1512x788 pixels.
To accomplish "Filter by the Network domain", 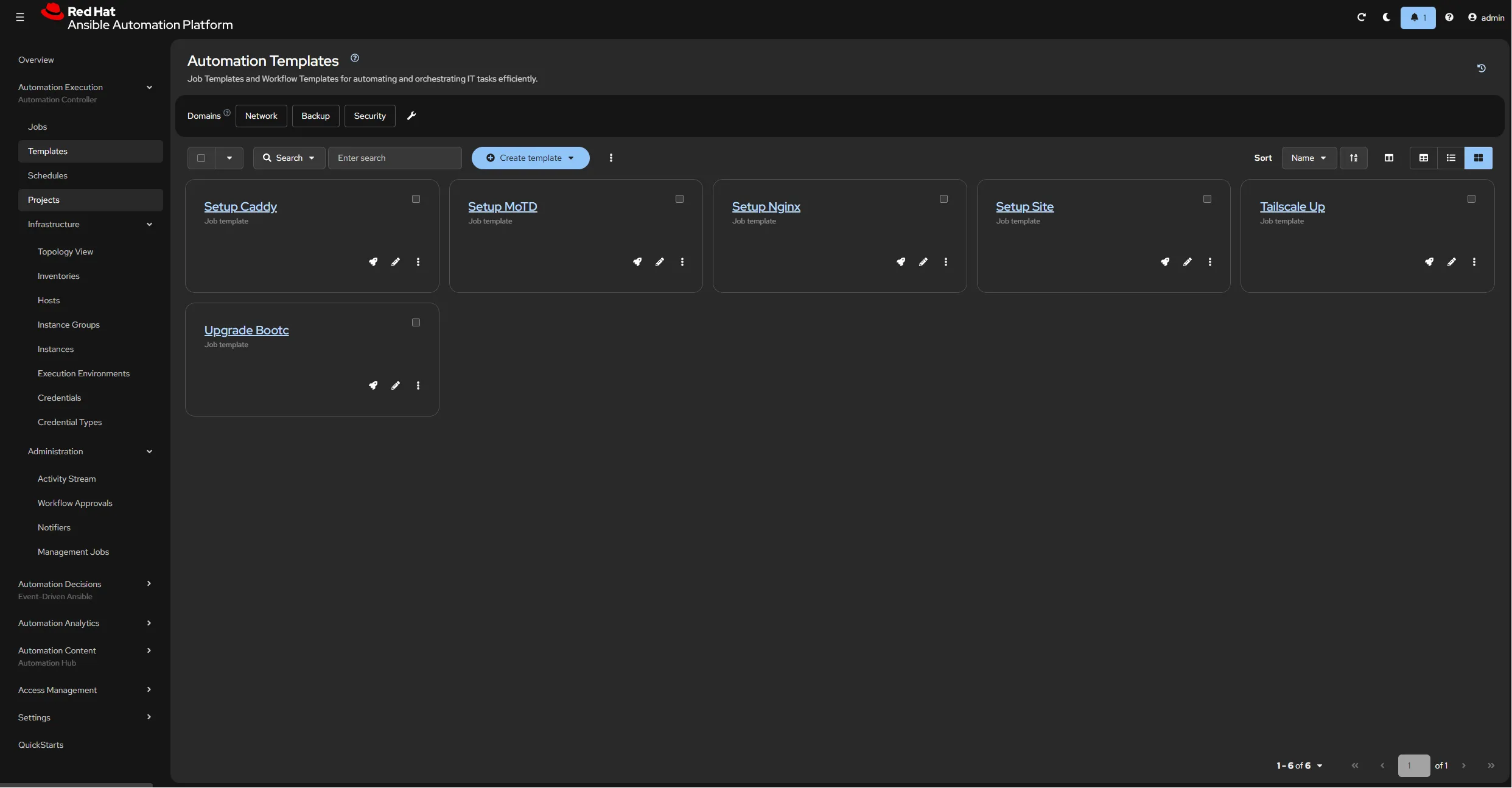I will tap(261, 116).
